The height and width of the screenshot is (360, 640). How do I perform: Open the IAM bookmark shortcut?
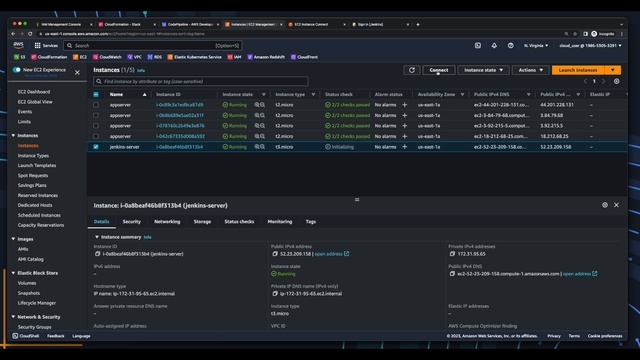[x=234, y=57]
